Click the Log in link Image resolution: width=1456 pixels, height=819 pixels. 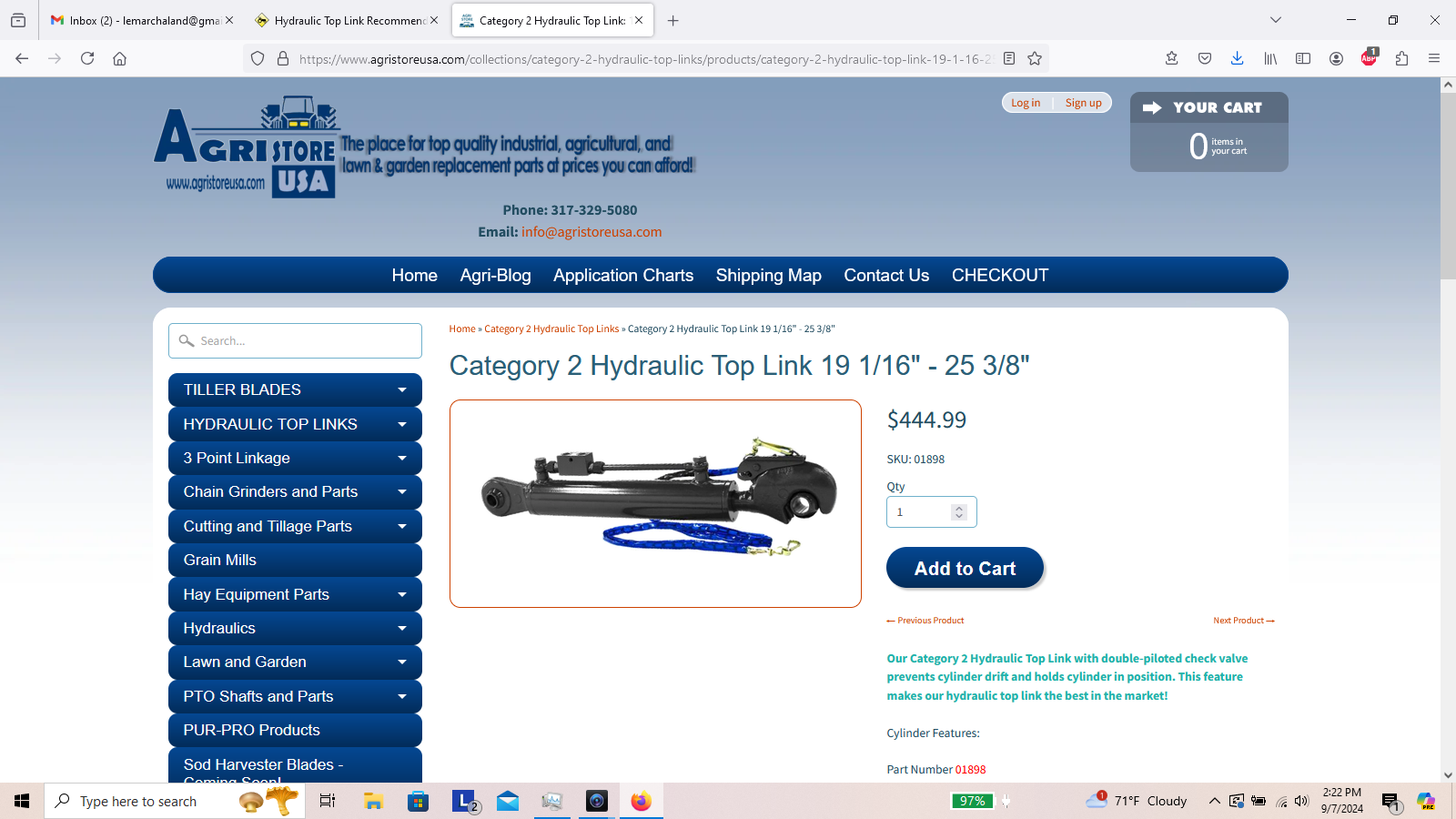click(1026, 103)
